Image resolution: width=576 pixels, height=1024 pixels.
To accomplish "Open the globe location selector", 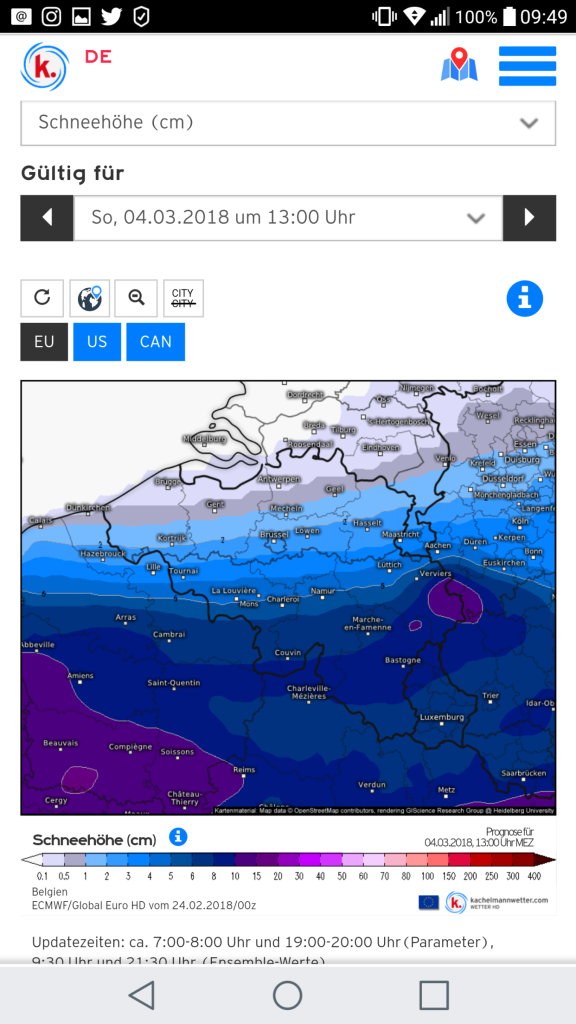I will click(89, 298).
